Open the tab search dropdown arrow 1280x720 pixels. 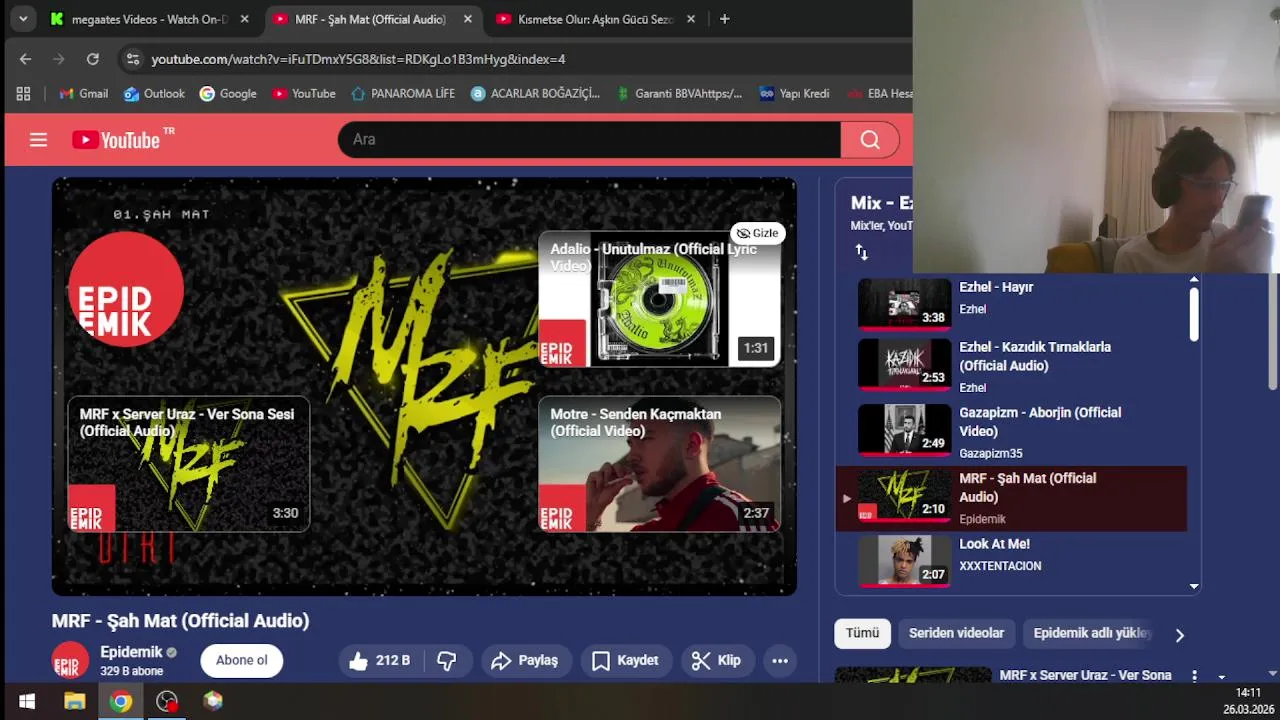[22, 19]
